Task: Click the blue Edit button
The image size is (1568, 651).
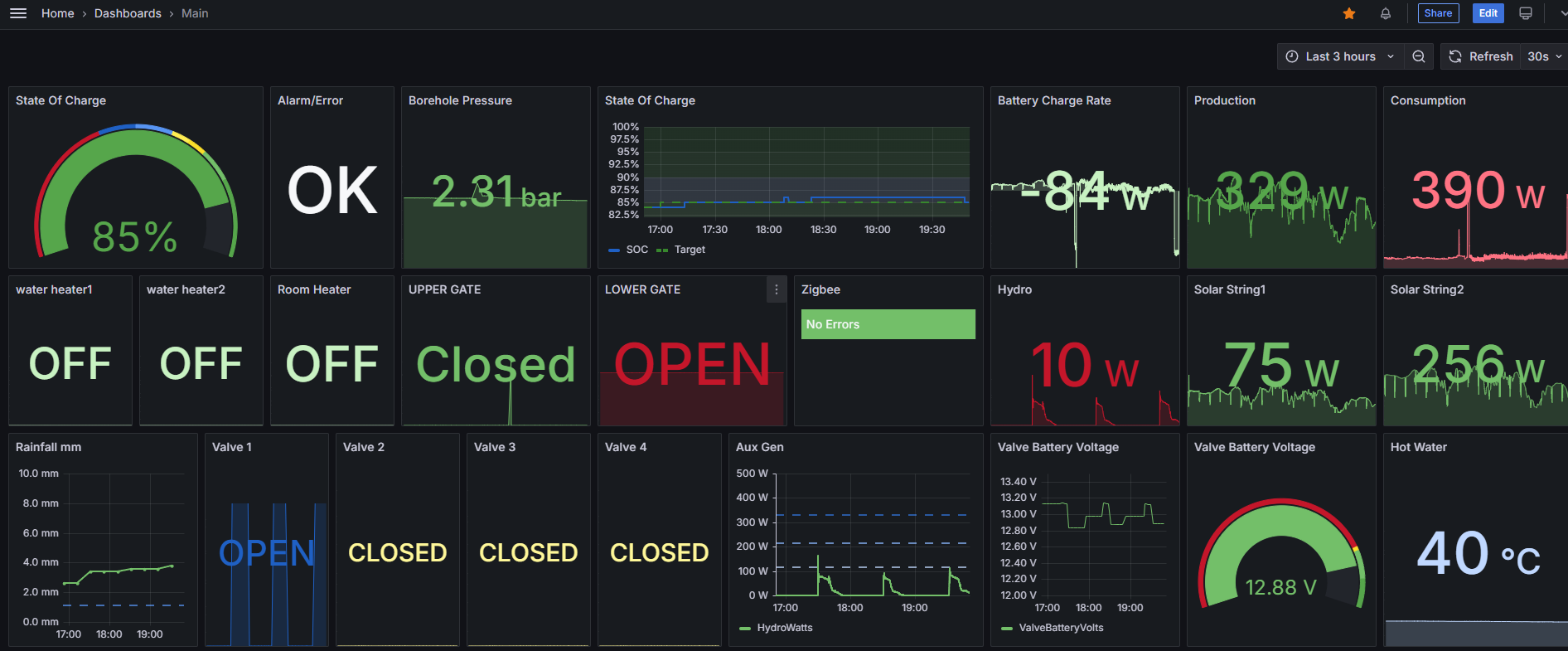Action: click(x=1488, y=13)
